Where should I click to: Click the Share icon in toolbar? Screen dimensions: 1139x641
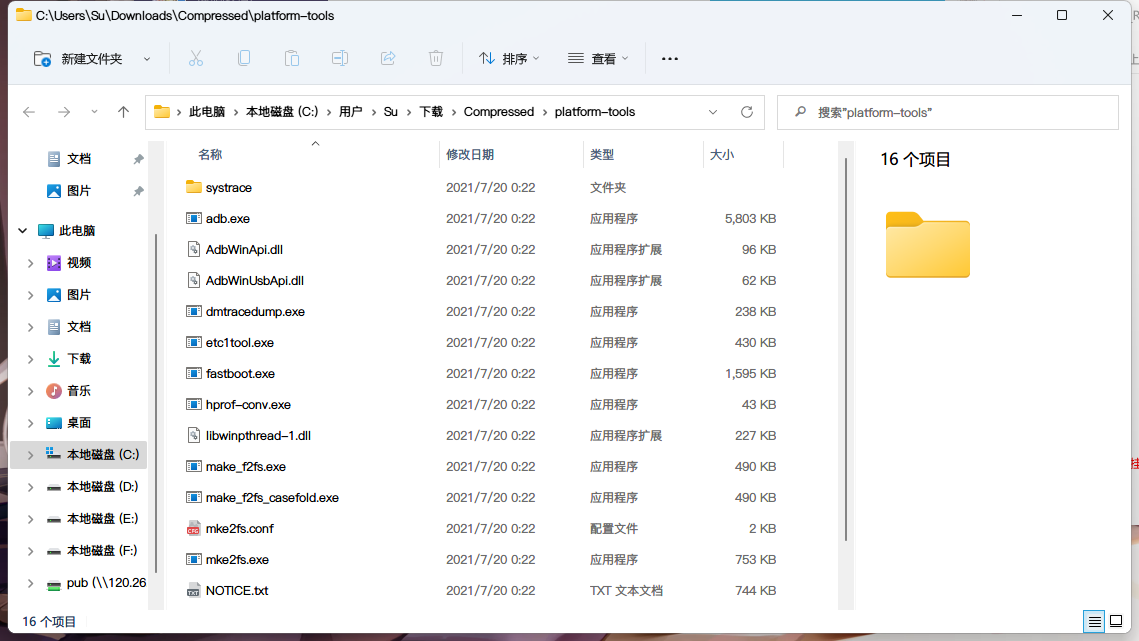(388, 58)
